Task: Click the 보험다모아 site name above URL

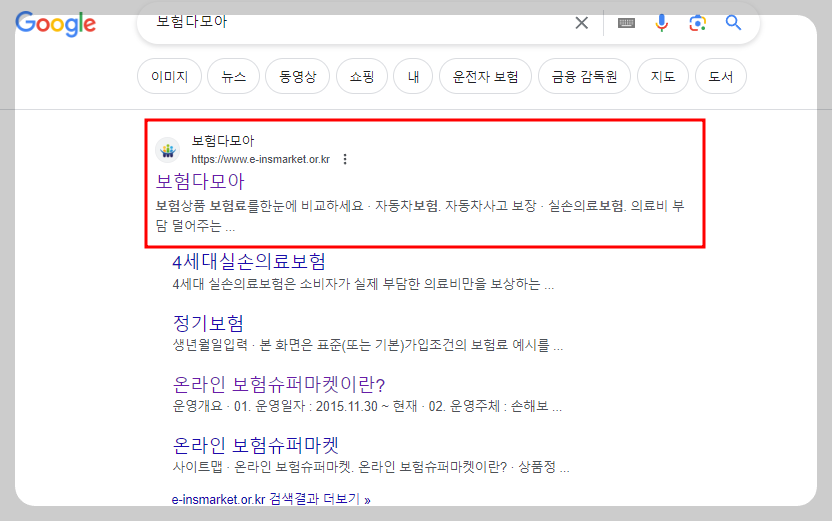Action: point(223,141)
